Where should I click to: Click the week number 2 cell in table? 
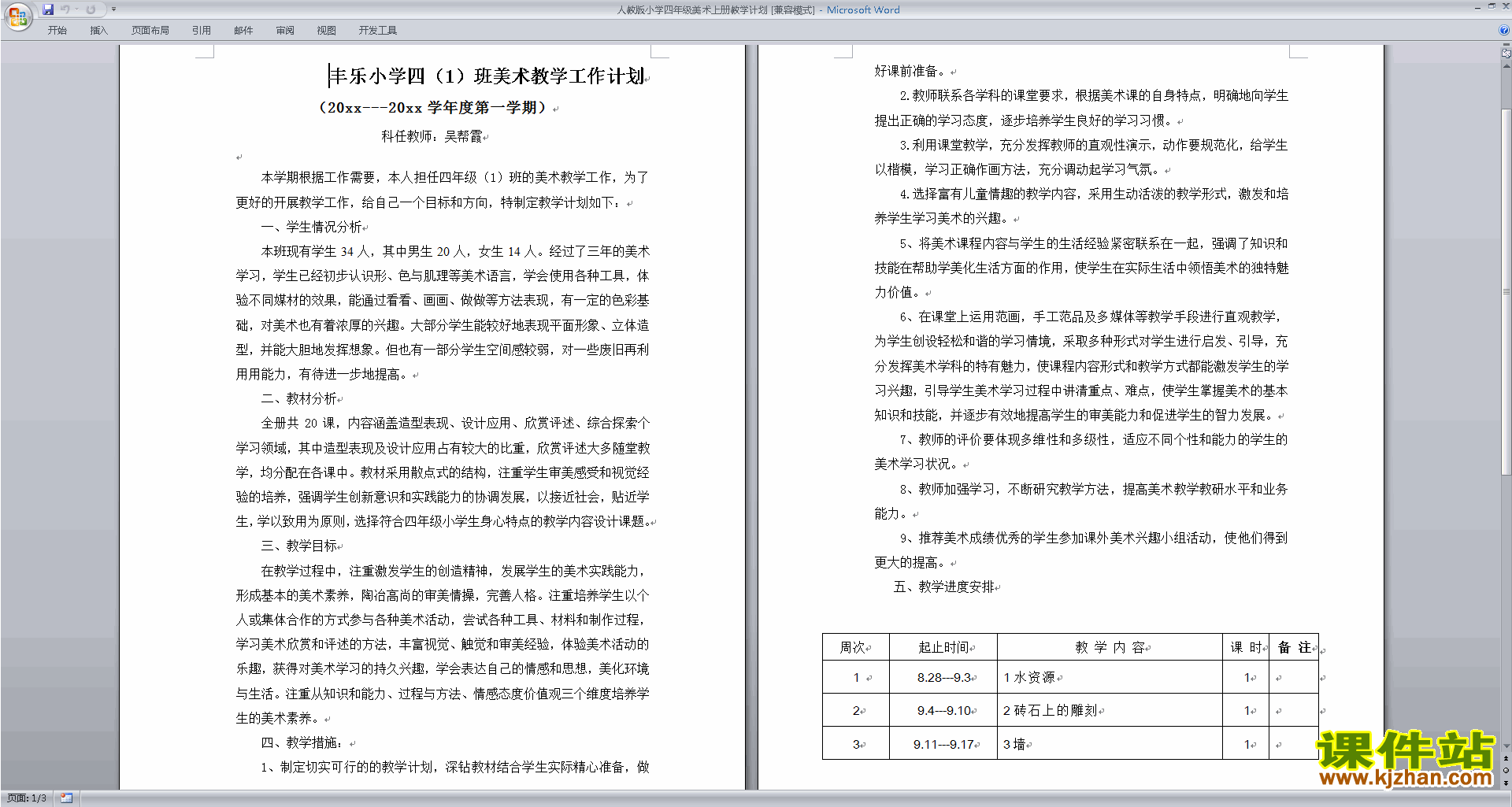pyautogui.click(x=856, y=710)
